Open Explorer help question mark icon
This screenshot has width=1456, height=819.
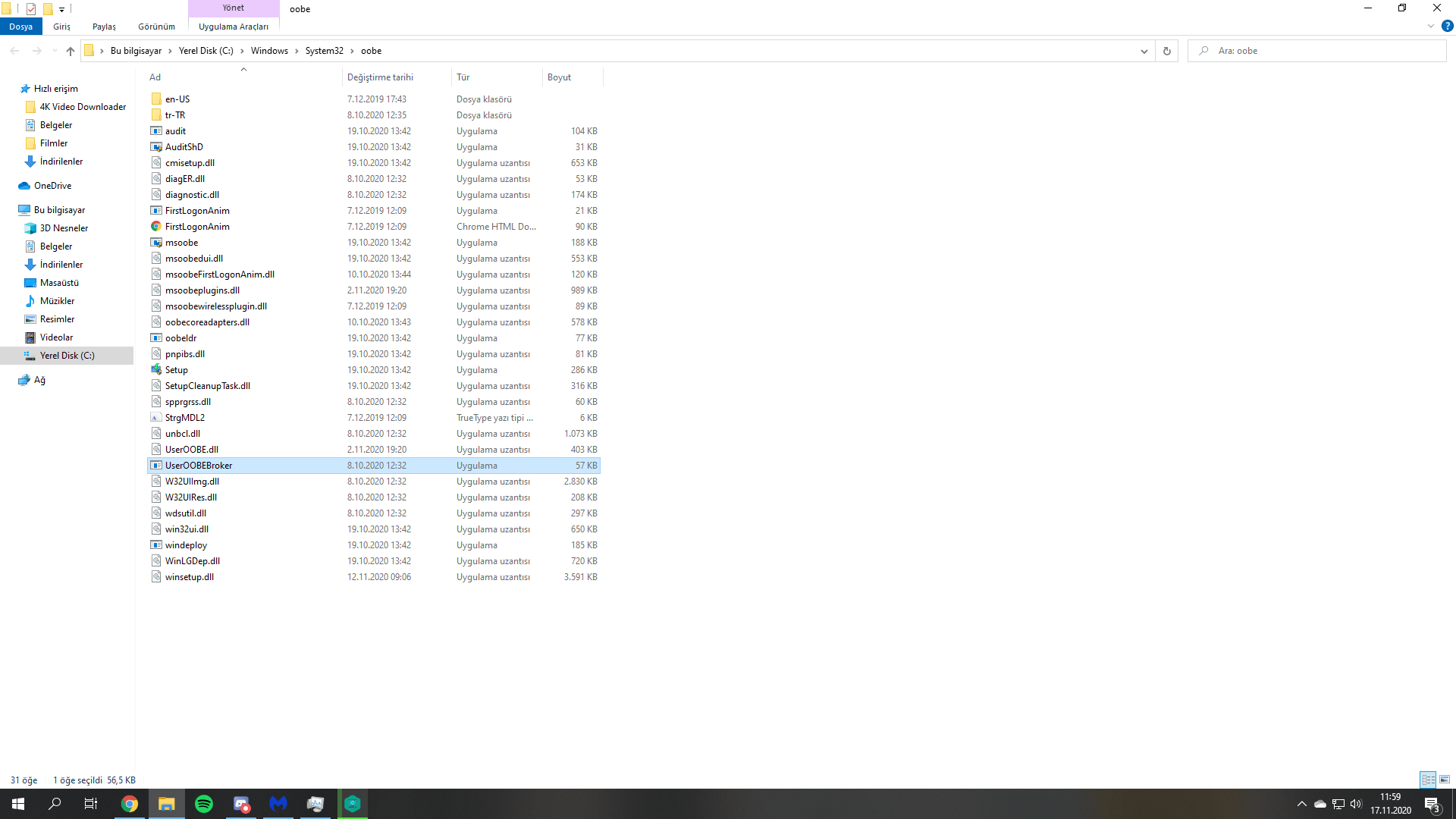pyautogui.click(x=1447, y=26)
